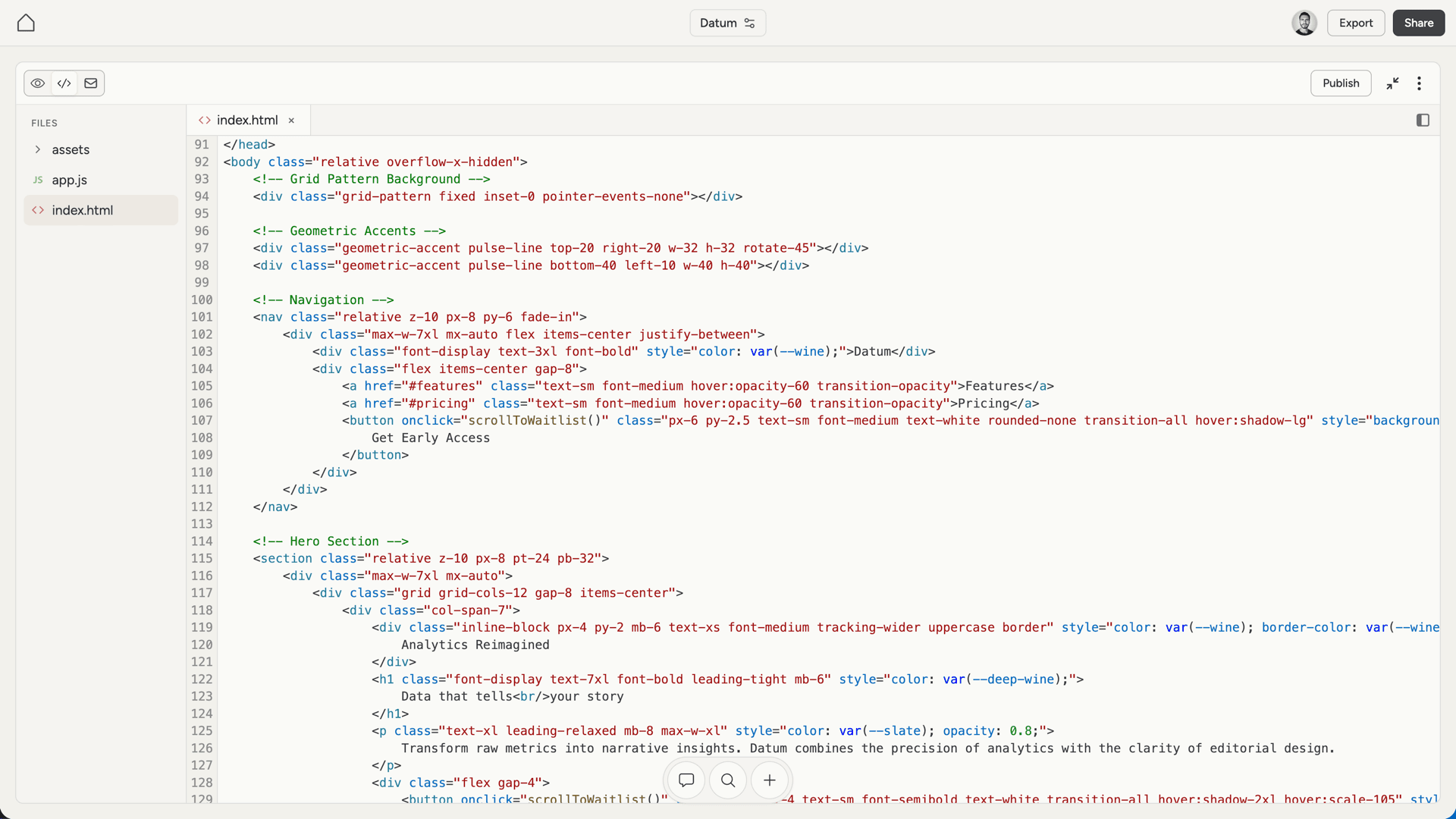Open app.js from the Files sidebar
Image resolution: width=1456 pixels, height=819 pixels.
(x=69, y=180)
